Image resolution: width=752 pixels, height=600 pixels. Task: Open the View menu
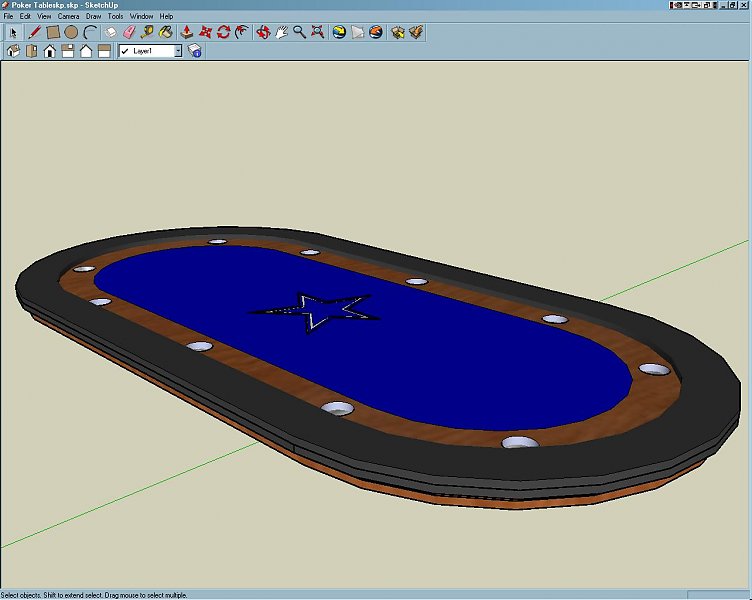click(44, 16)
